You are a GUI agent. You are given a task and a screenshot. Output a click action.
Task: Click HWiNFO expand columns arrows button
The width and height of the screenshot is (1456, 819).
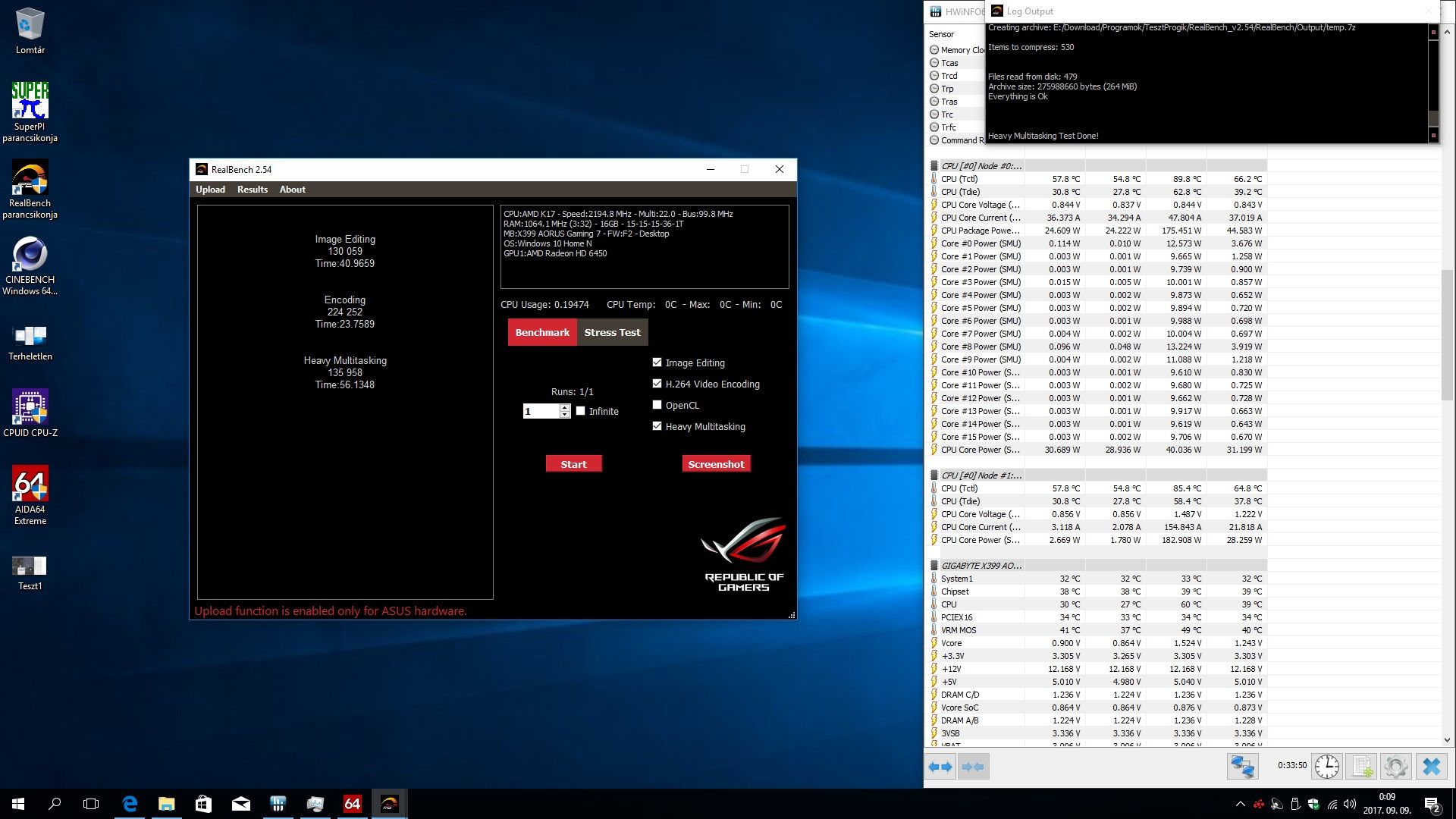[x=940, y=767]
